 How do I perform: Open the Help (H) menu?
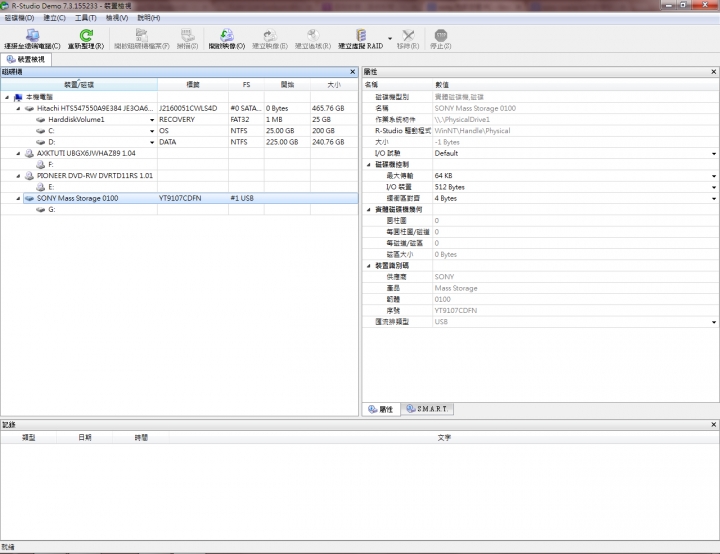coord(149,18)
